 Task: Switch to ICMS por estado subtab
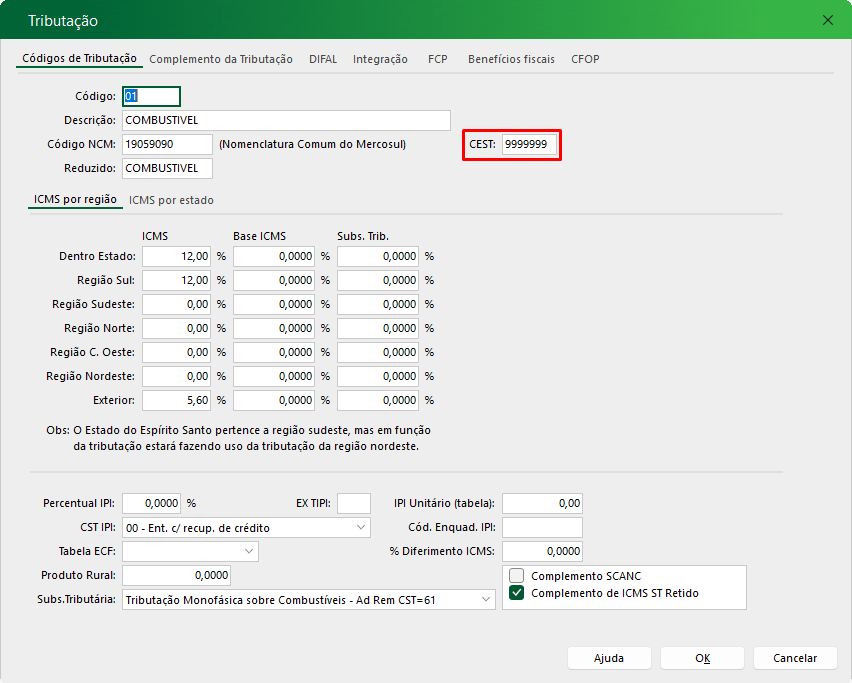[x=171, y=200]
